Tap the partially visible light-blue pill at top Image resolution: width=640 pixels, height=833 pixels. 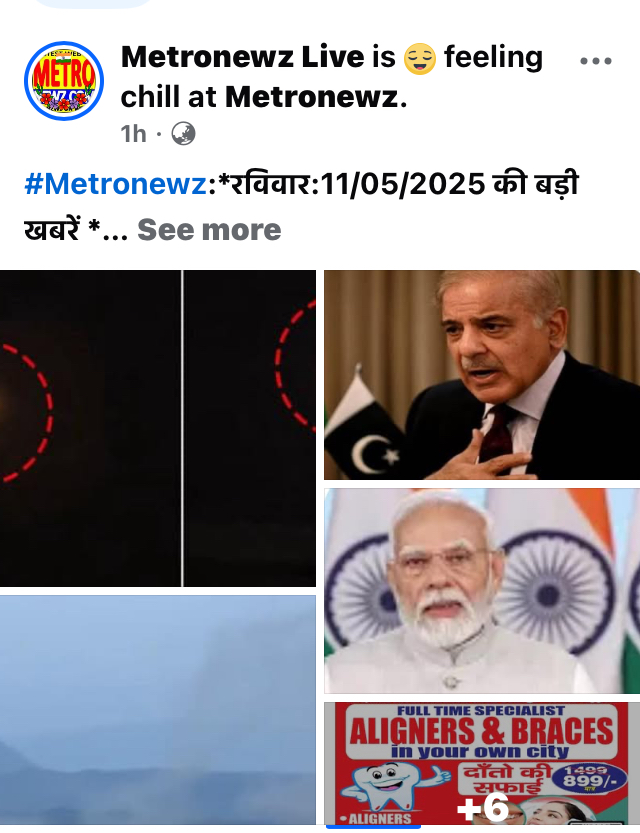pyautogui.click(x=93, y=4)
